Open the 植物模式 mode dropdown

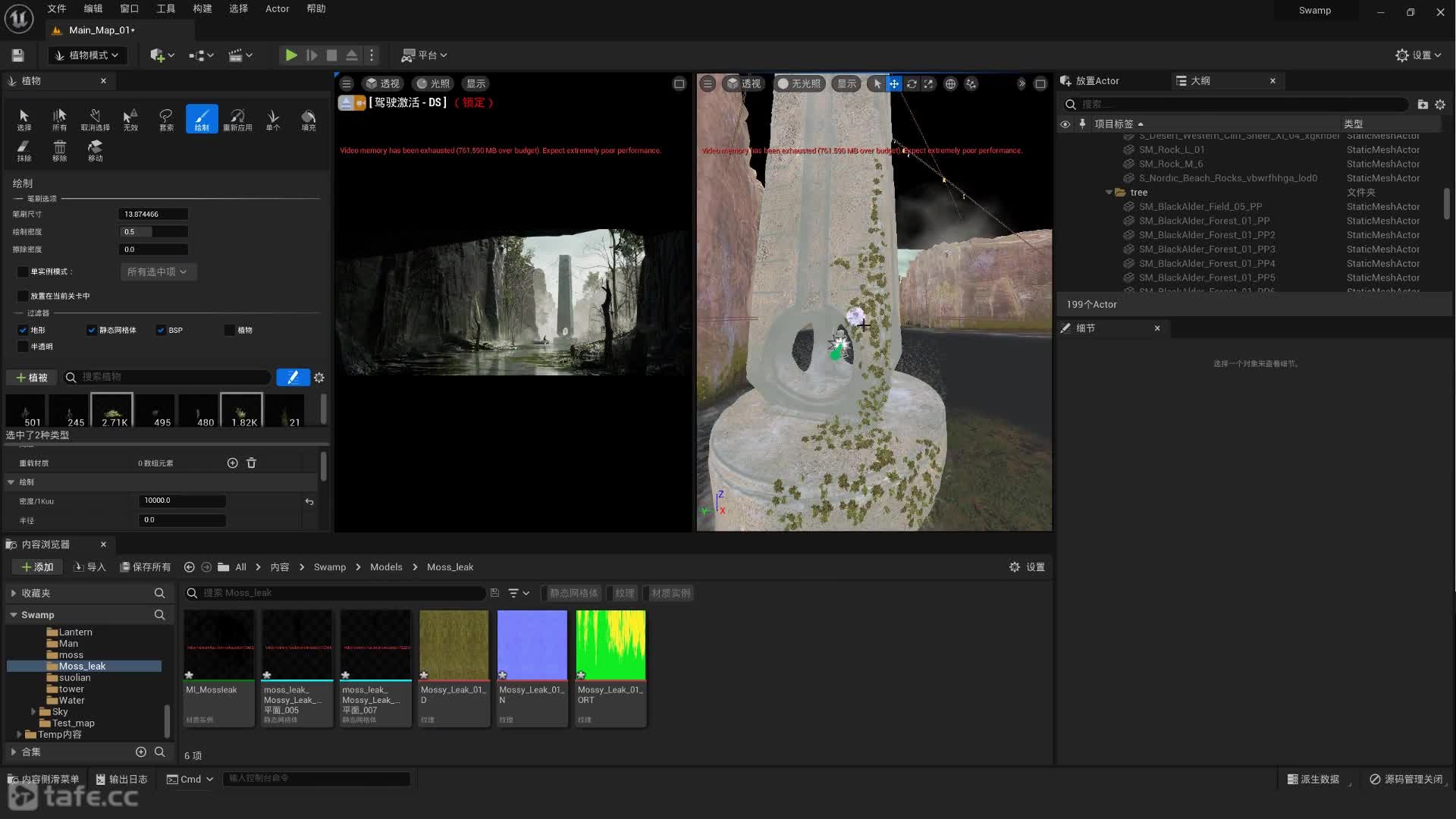point(87,55)
